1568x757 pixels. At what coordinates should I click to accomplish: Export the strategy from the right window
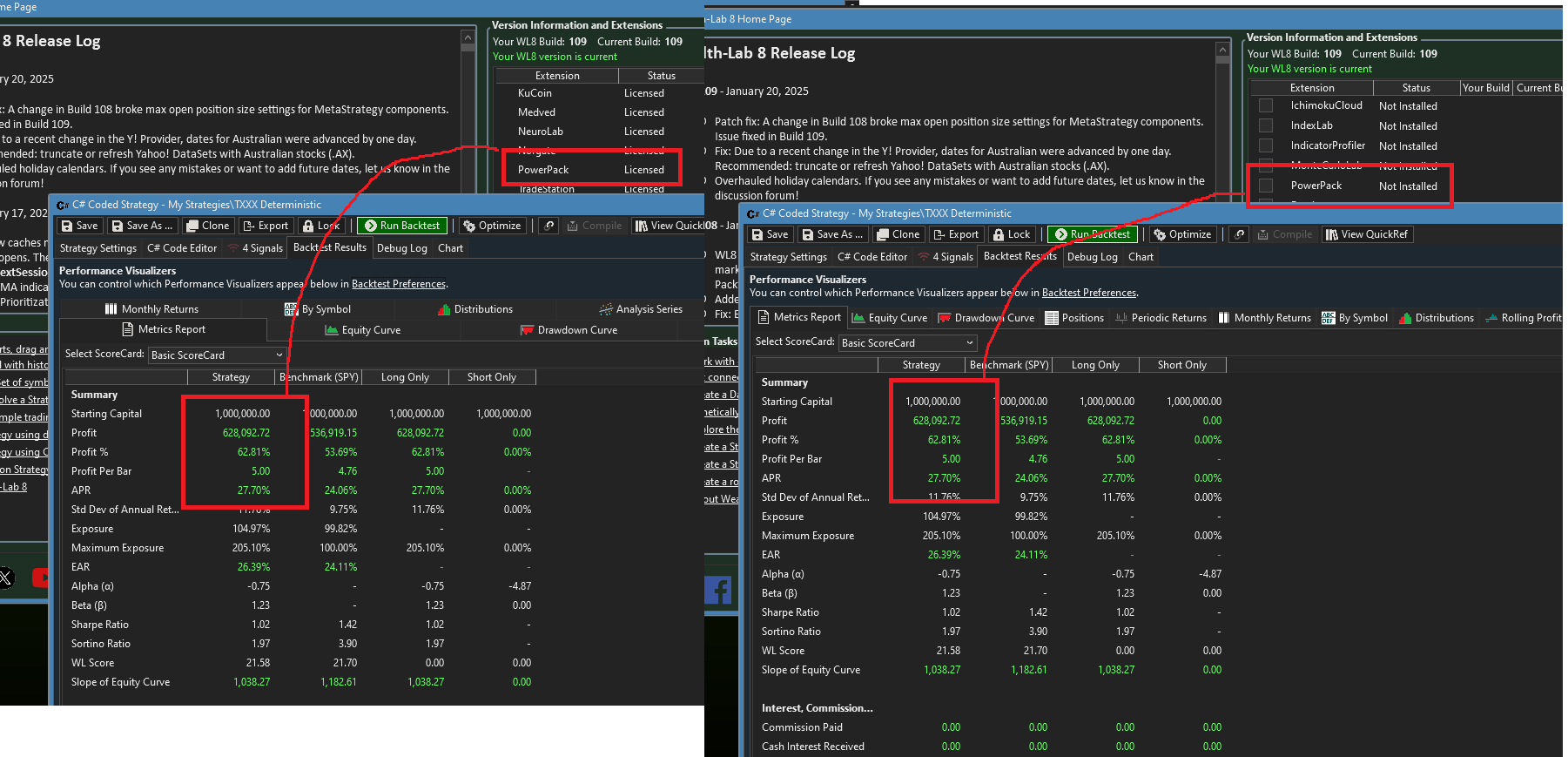(956, 234)
